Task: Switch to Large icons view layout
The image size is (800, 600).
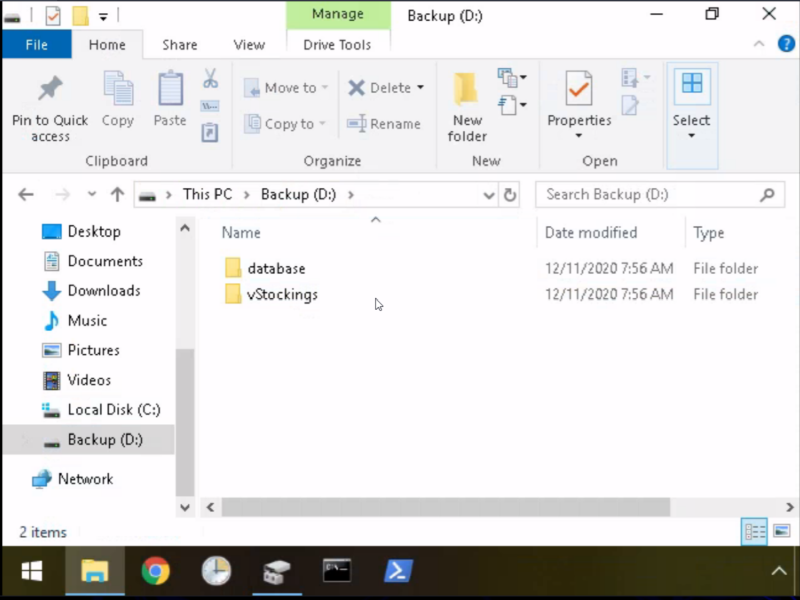Action: (781, 531)
